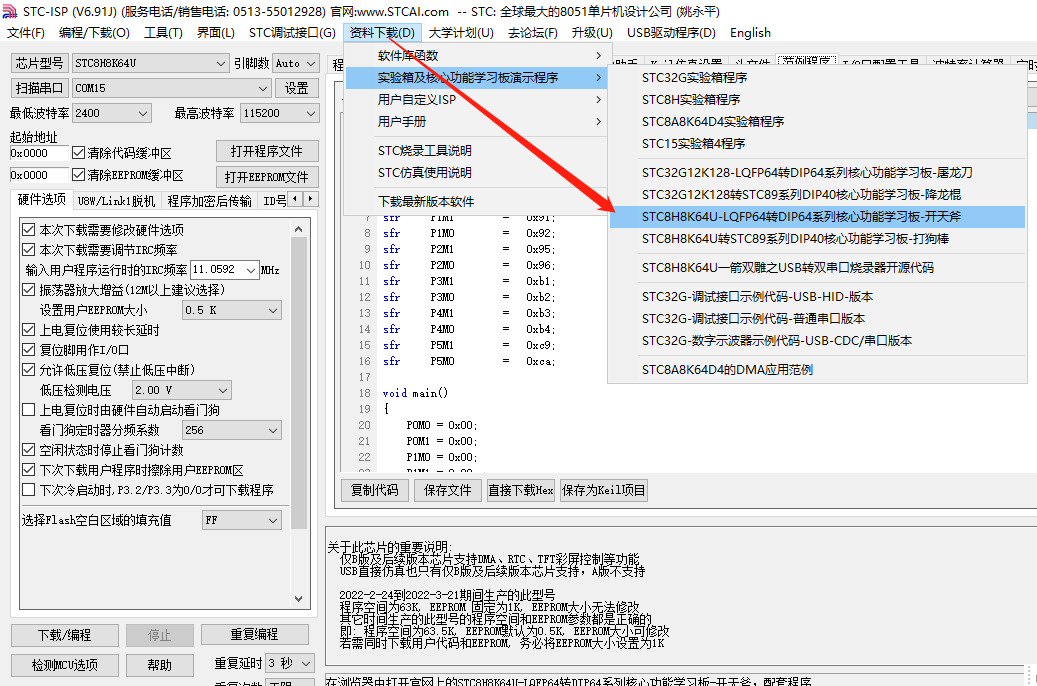Click the 检测MCU选项 button
Viewport: 1037px width, 686px height.
(x=65, y=665)
